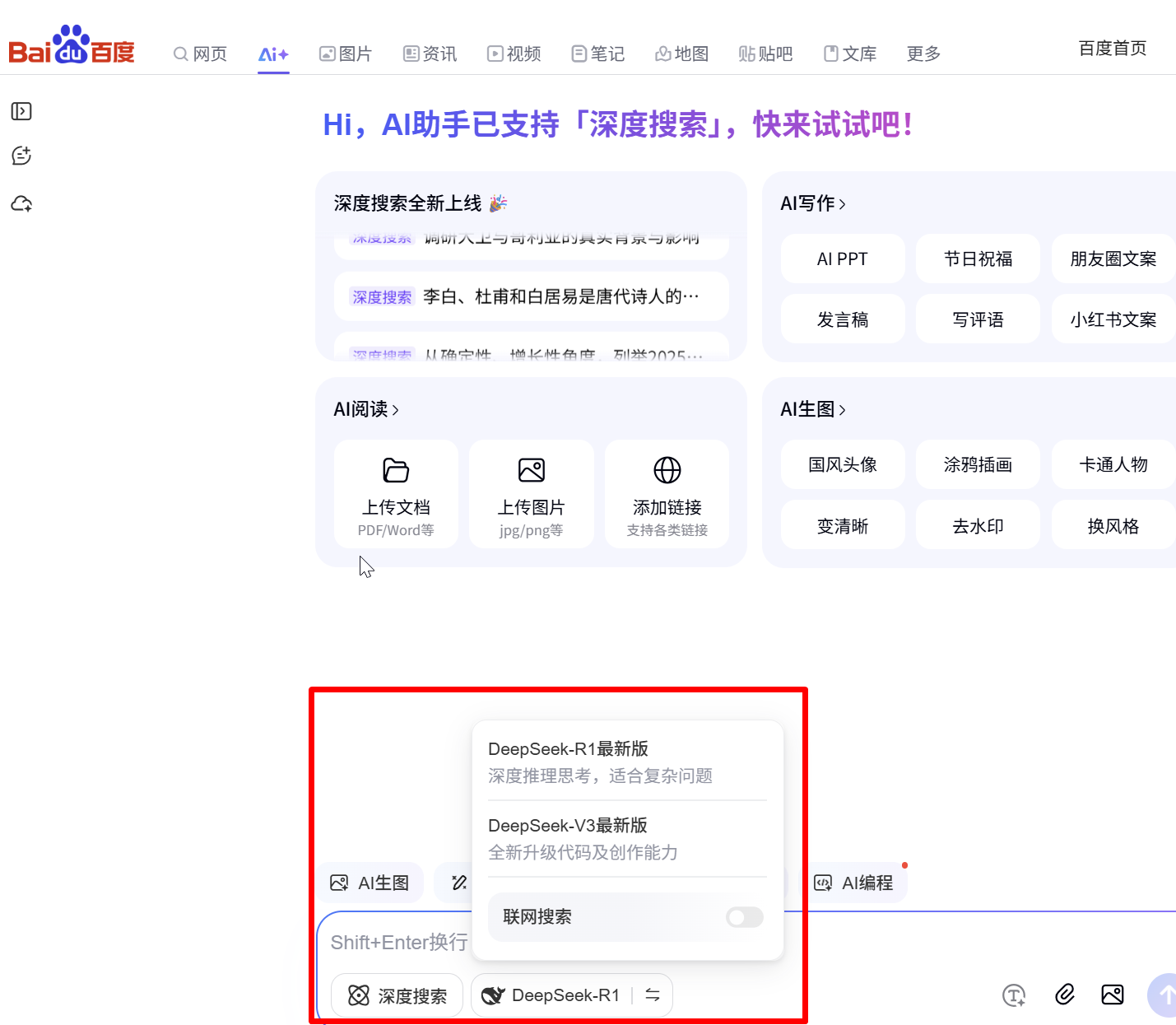The width and height of the screenshot is (1176, 1025).
Task: Switch to the 资讯 tab
Action: tap(430, 54)
